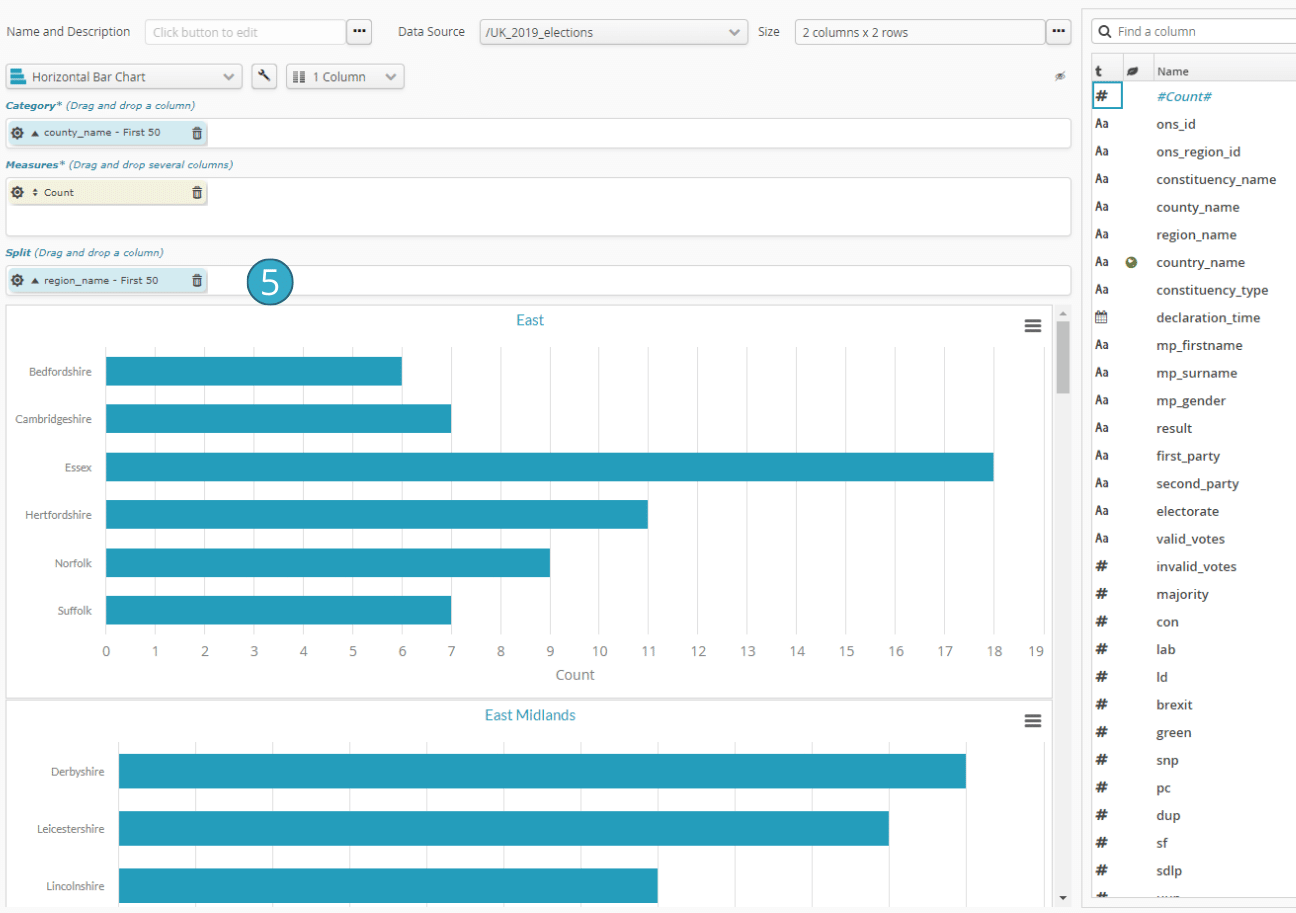Click the tag icon column header
Screen dimensions: 1296x913
click(x=1132, y=71)
